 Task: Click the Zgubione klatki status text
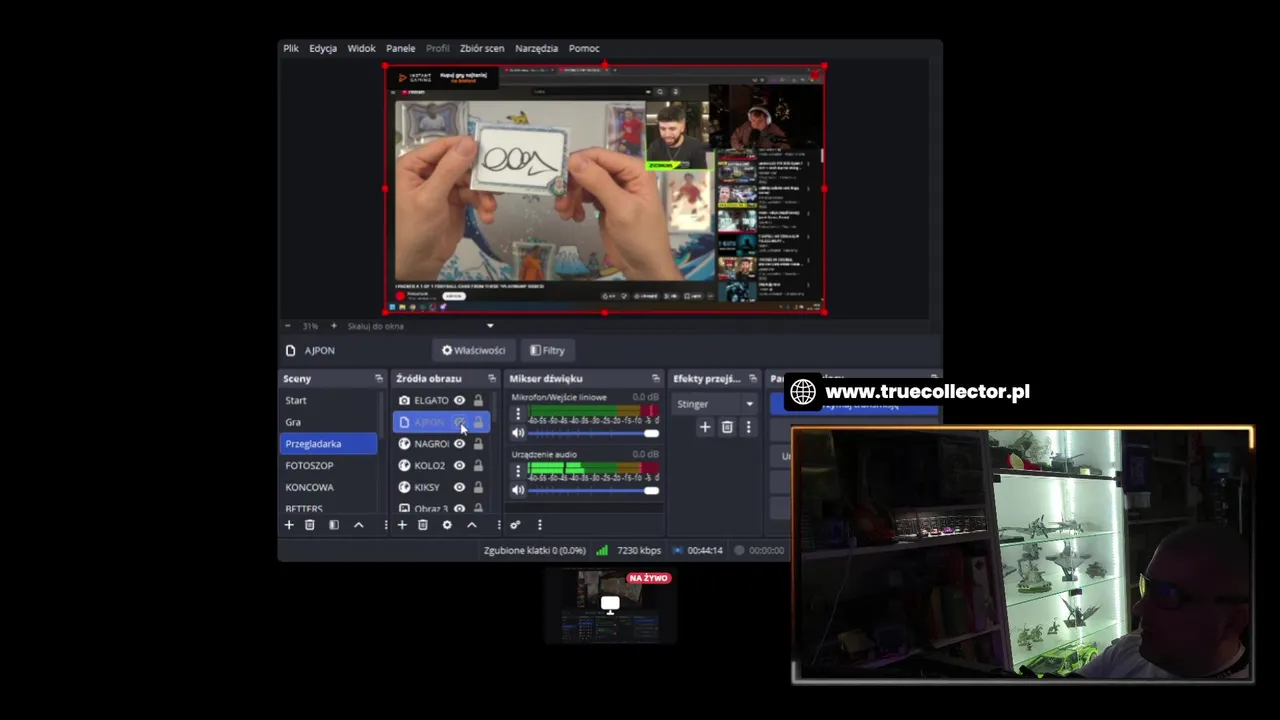click(535, 550)
